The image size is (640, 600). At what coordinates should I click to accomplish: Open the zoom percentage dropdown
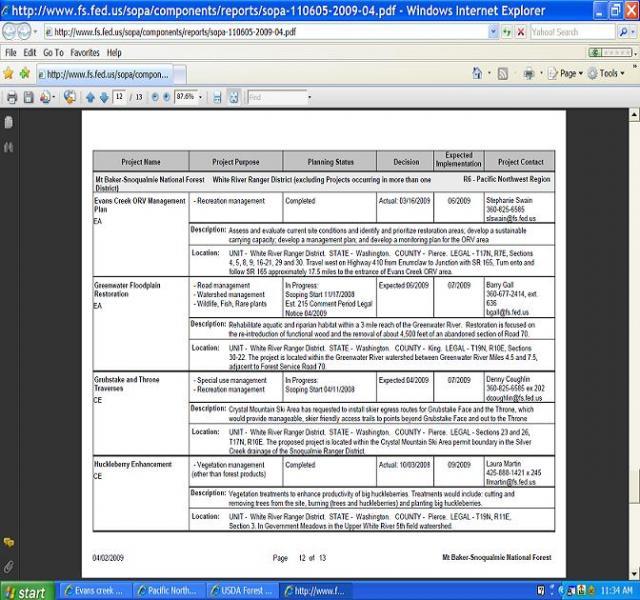[202, 97]
